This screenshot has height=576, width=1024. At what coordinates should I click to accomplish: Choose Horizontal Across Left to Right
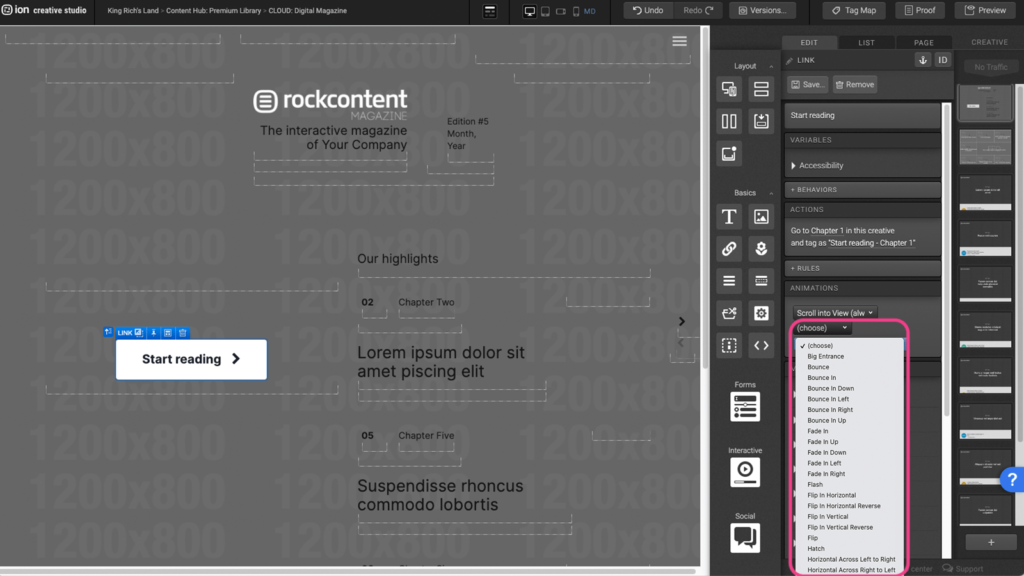click(850, 560)
